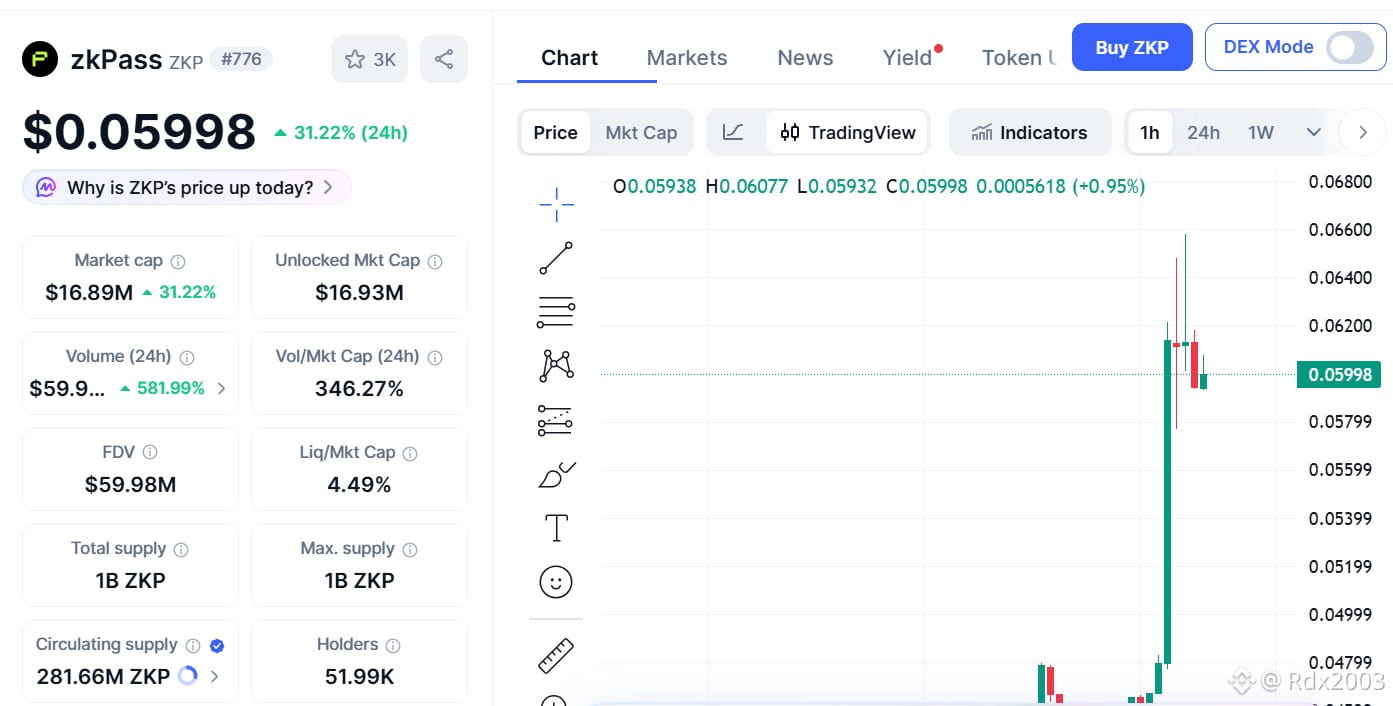Open the Token tab
This screenshot has width=1393, height=706.
click(1018, 58)
